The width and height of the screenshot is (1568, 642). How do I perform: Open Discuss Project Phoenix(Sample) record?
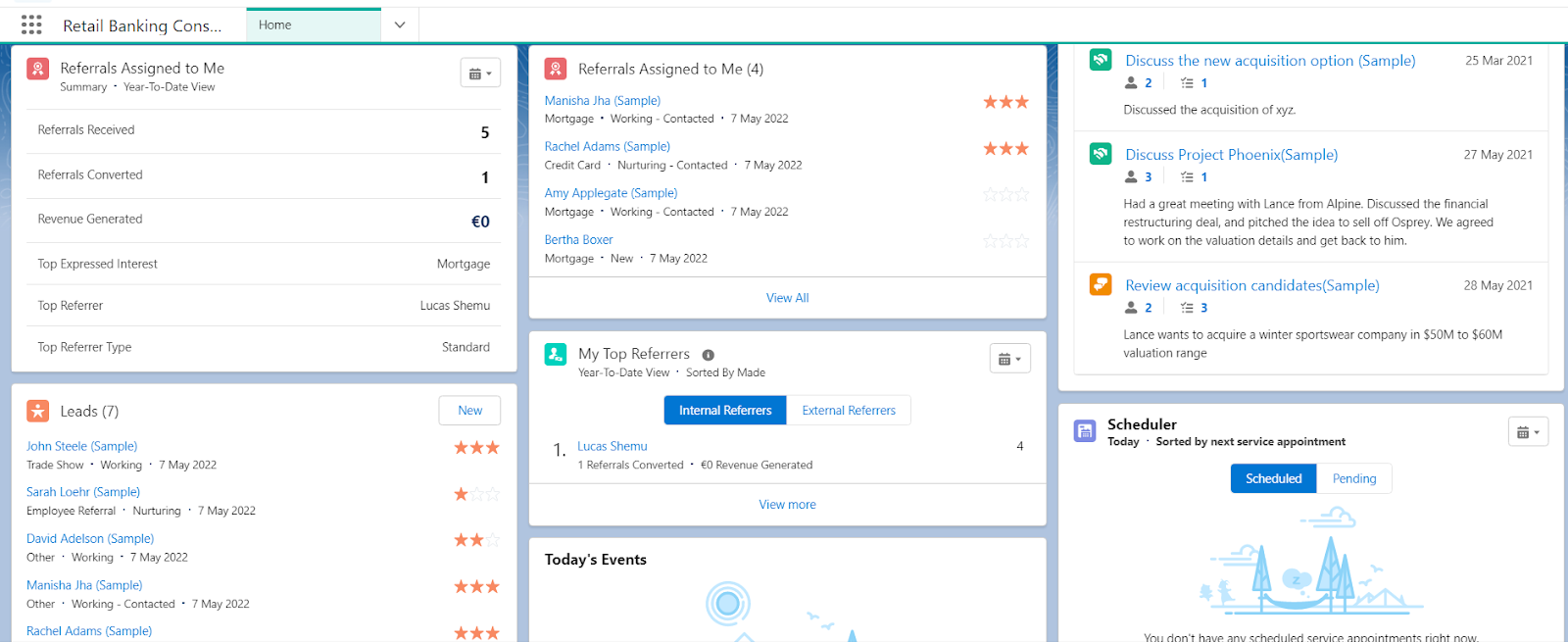(x=1231, y=155)
